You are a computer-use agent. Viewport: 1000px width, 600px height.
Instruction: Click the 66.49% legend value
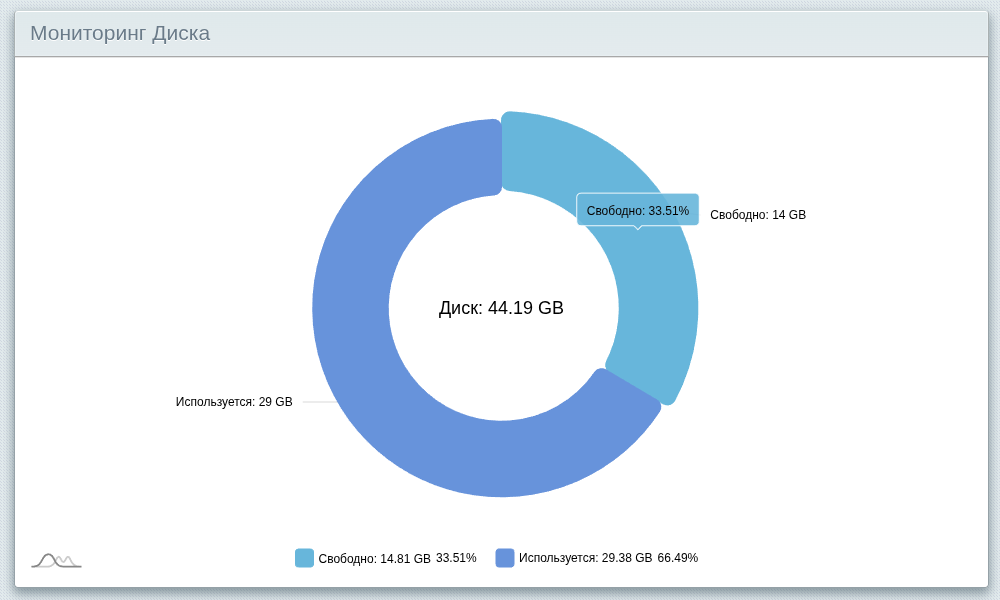click(x=677, y=558)
